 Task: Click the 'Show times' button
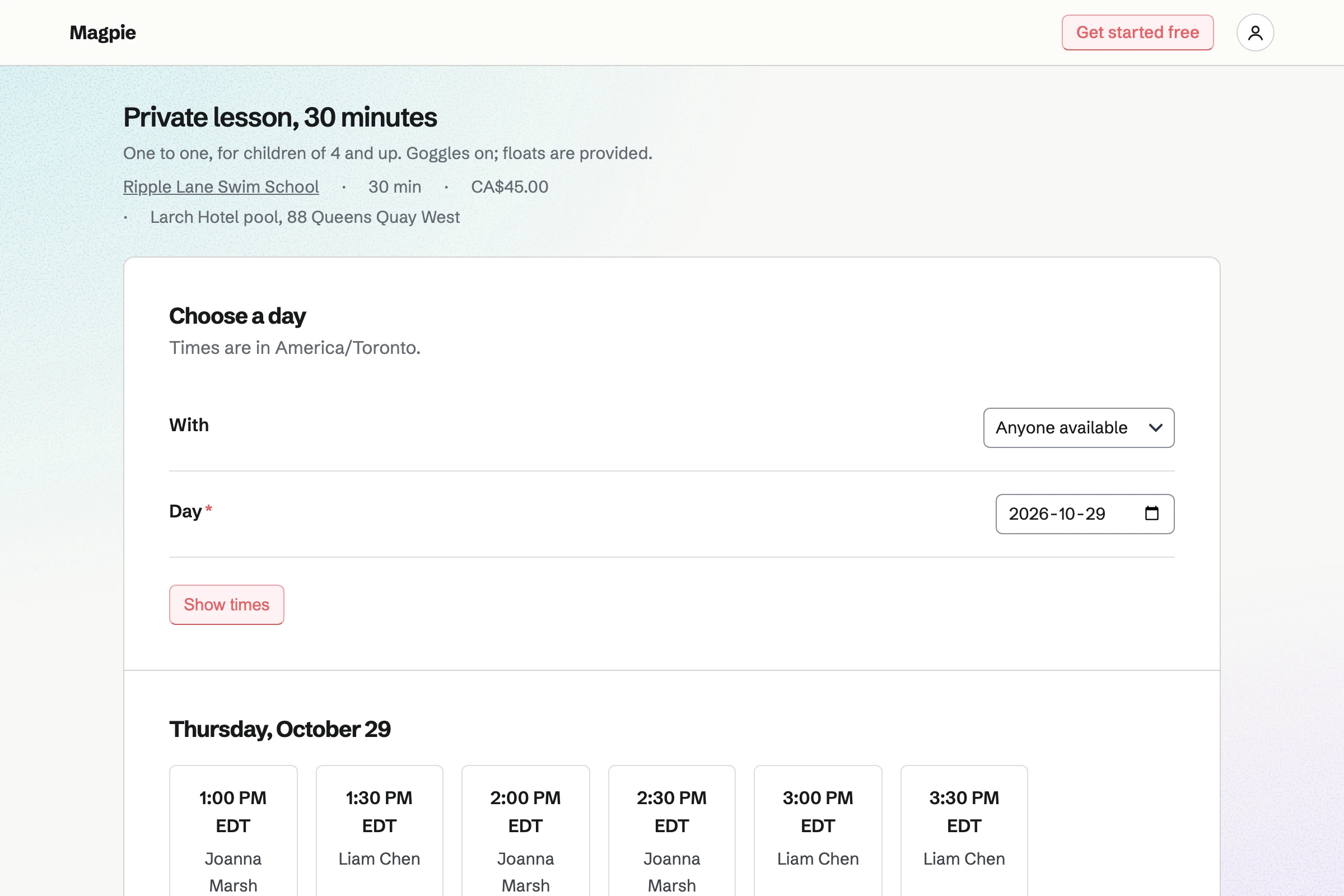226,605
